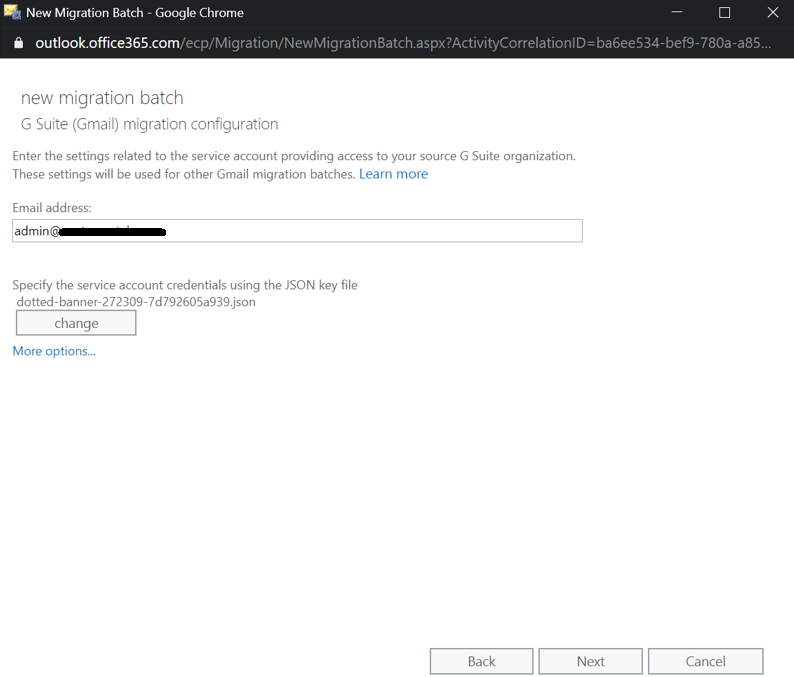The image size is (794, 677).
Task: Cancel the new migration batch
Action: point(705,661)
